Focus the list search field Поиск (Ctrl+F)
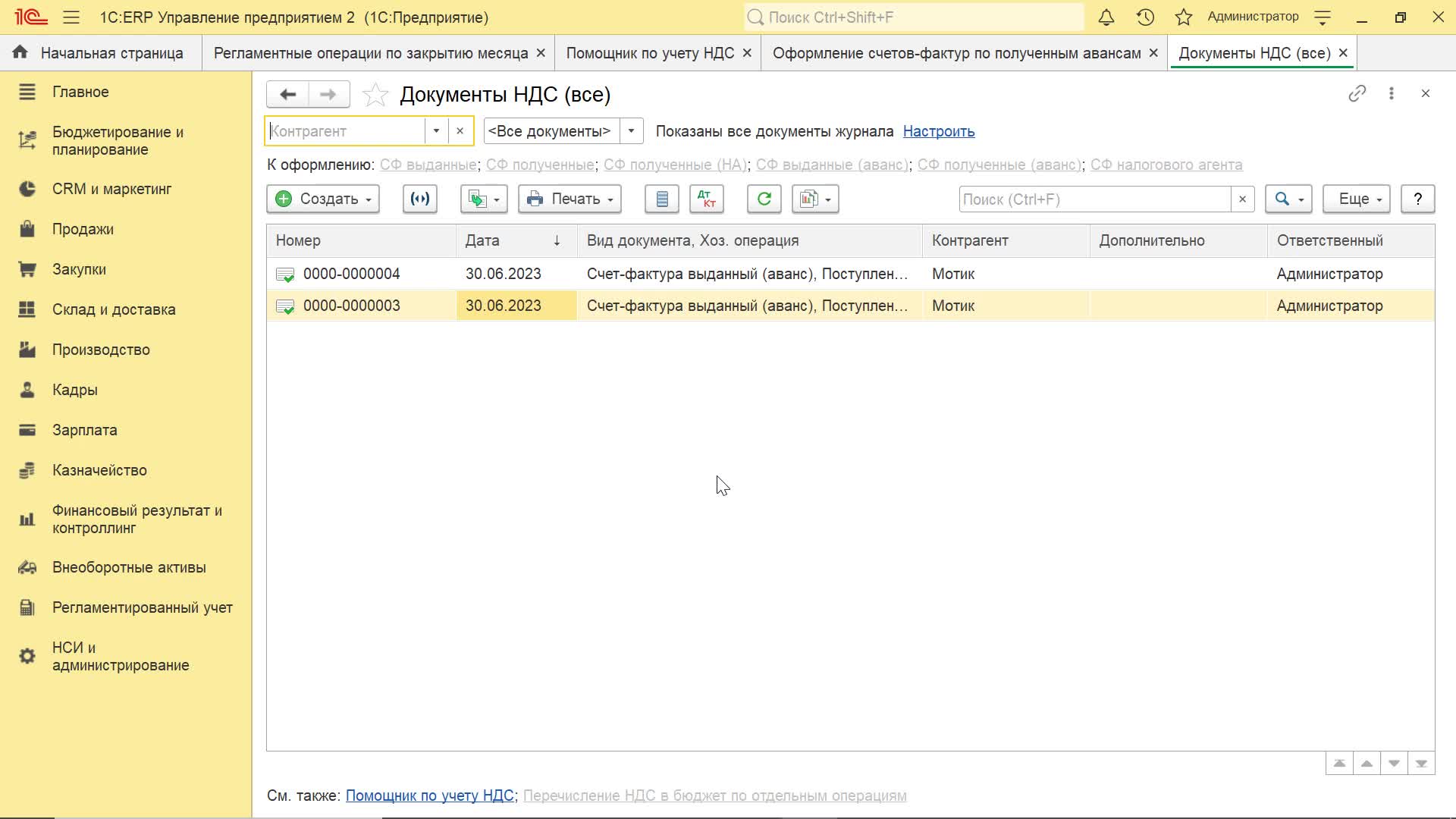The height and width of the screenshot is (819, 1456). [x=1094, y=199]
